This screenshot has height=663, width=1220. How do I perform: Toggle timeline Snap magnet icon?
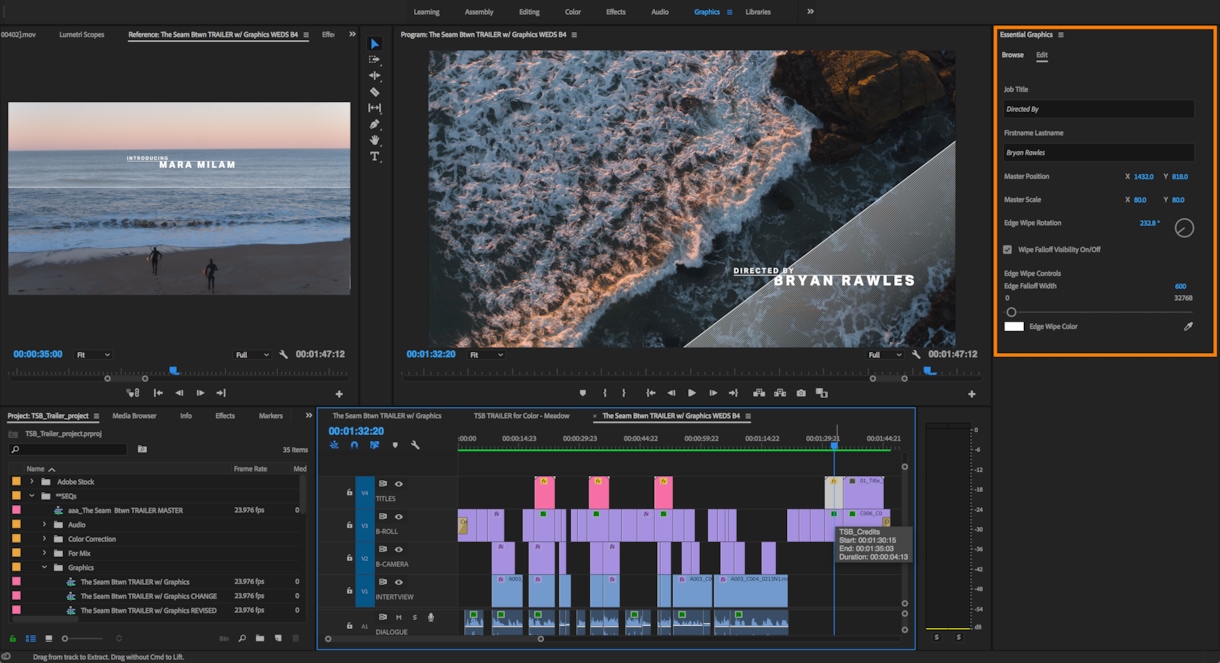tap(354, 445)
